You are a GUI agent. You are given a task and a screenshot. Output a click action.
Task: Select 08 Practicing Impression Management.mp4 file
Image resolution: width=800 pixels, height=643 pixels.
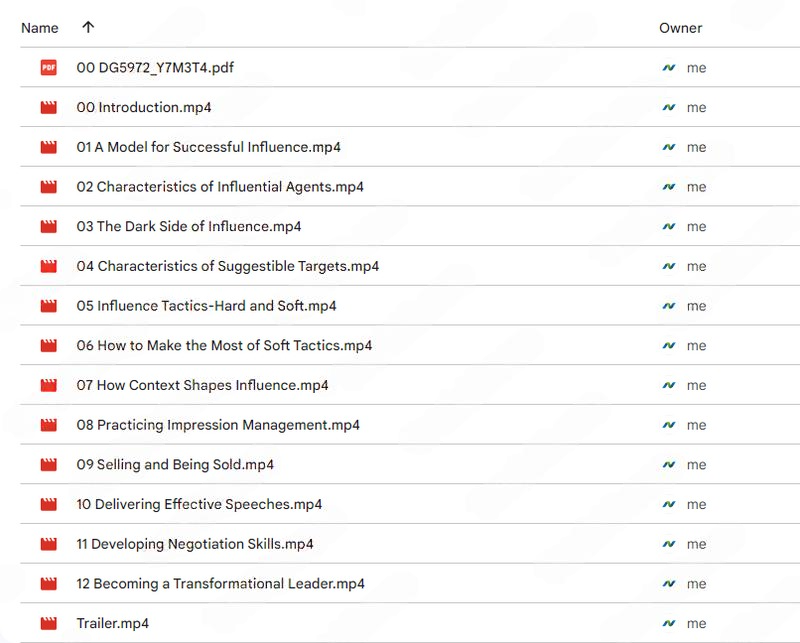click(218, 425)
